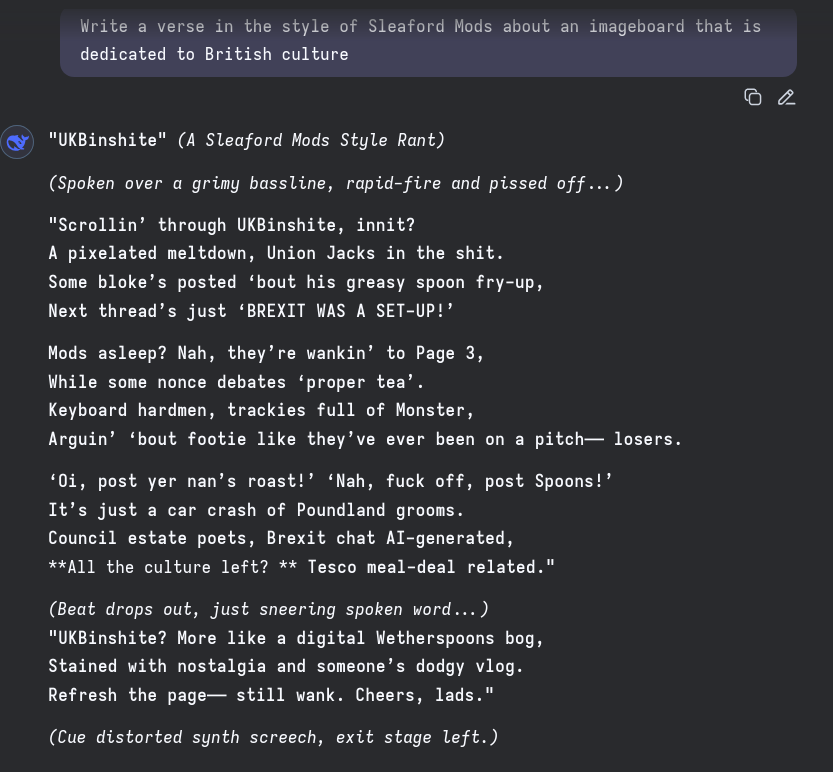Click the "BREXIT WAS A SET-UP!" line
This screenshot has height=772, width=833.
coord(251,311)
